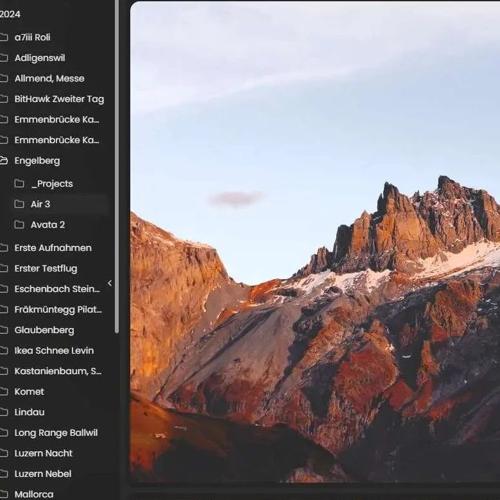Screen dimensions: 500x500
Task: Click the Avata 2 folder icon
Action: pos(19,225)
